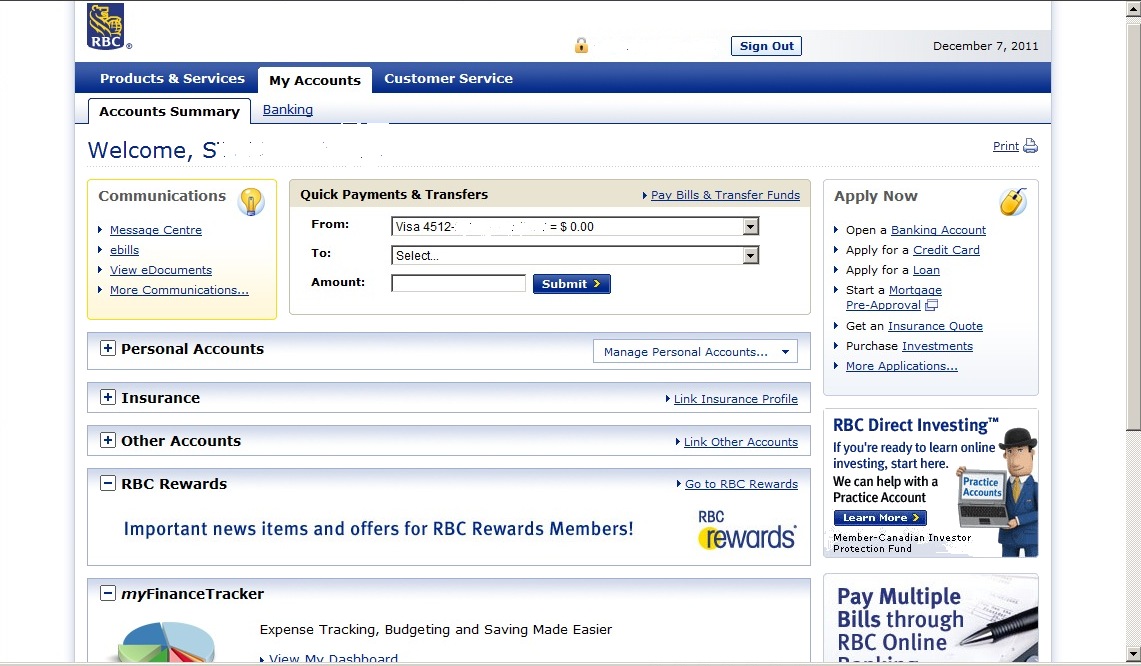Collapse the RBC Rewards section

(x=108, y=484)
